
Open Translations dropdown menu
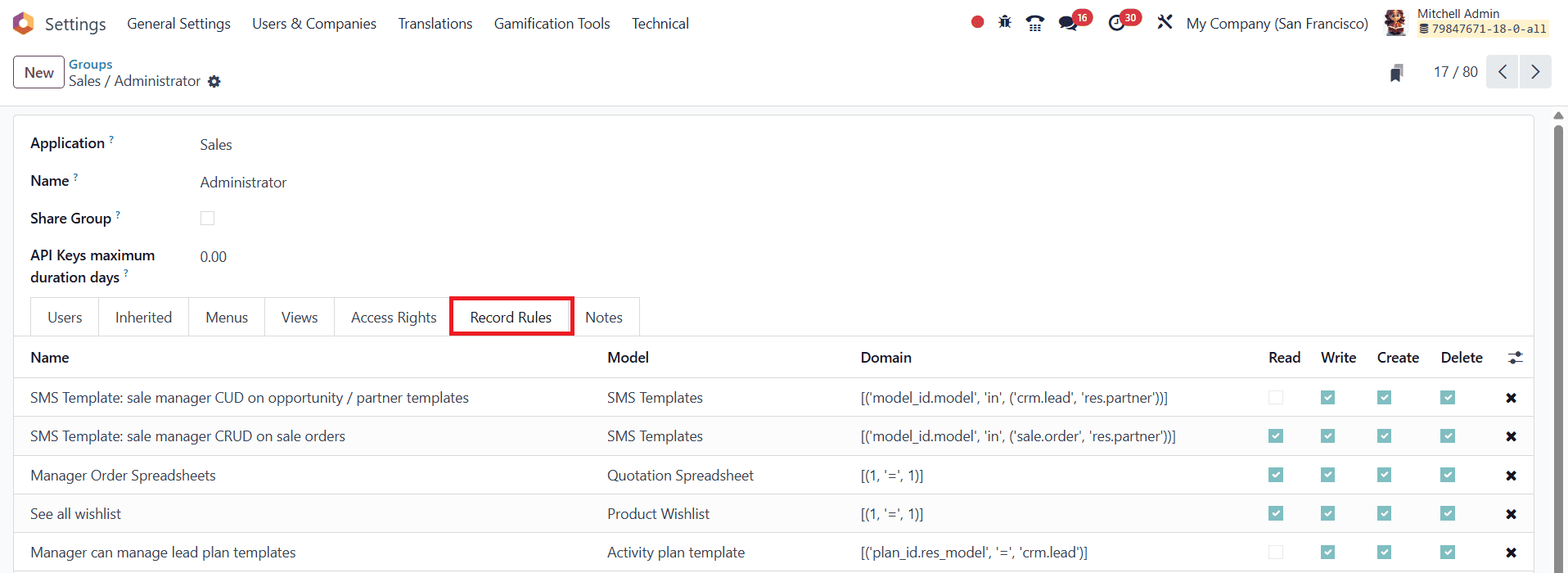coord(435,24)
